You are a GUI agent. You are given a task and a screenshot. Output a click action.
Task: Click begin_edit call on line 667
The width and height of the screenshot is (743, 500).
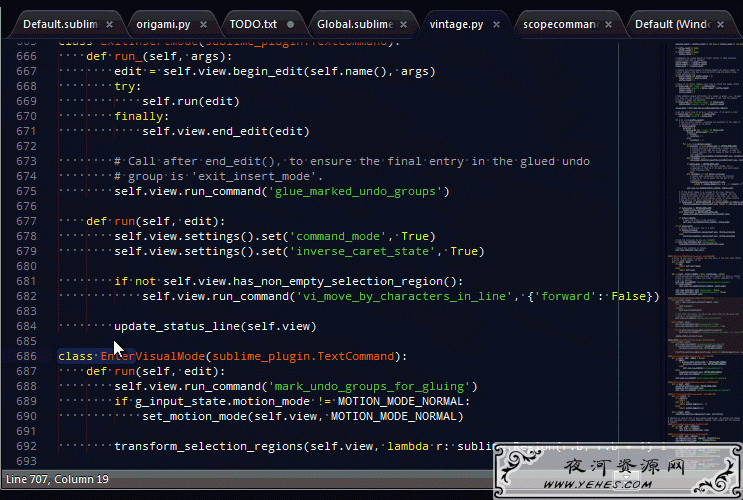tap(267, 72)
